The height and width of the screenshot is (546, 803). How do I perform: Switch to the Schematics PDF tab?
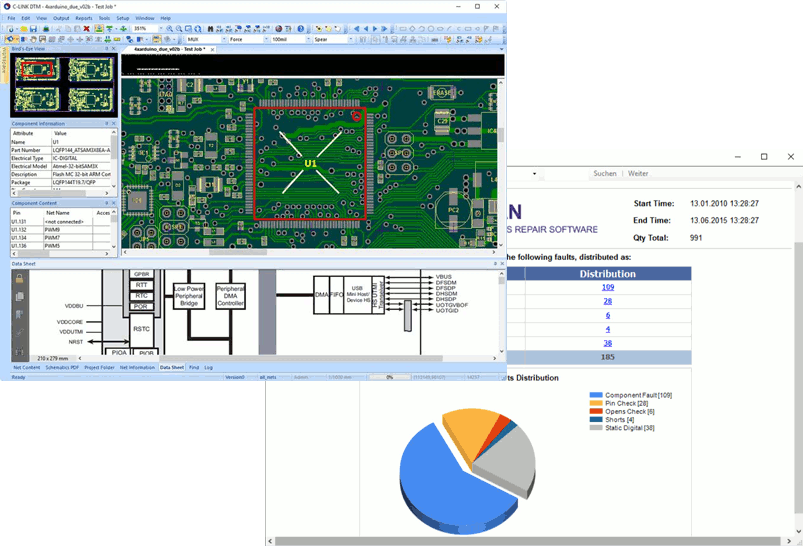62,367
